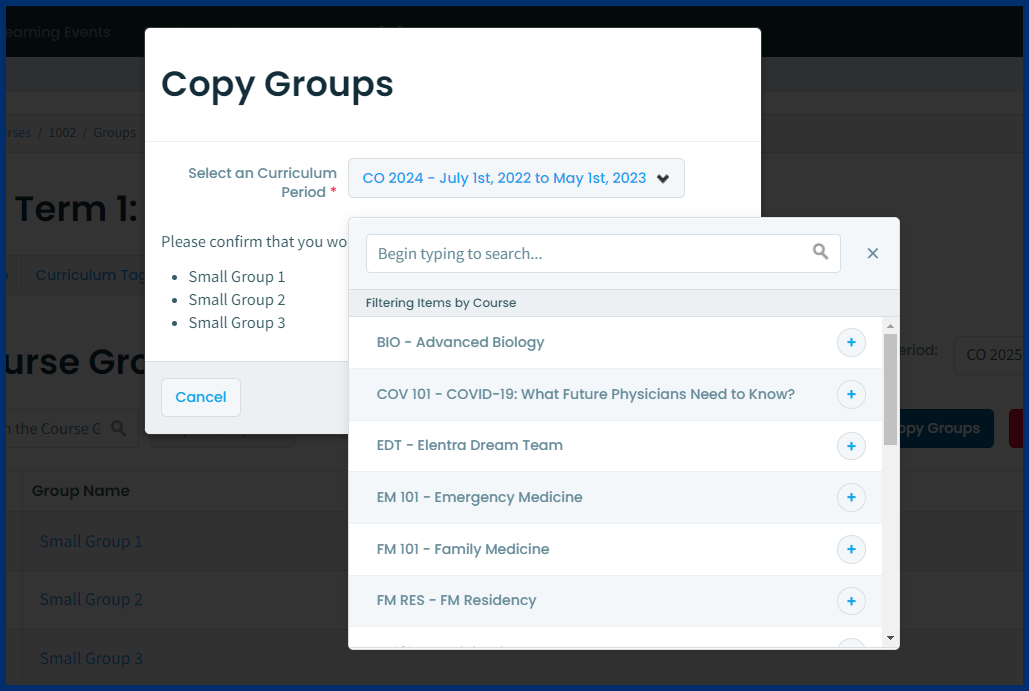The width and height of the screenshot is (1029, 691).
Task: Click Small Group 2 in confirmation list
Action: click(237, 300)
